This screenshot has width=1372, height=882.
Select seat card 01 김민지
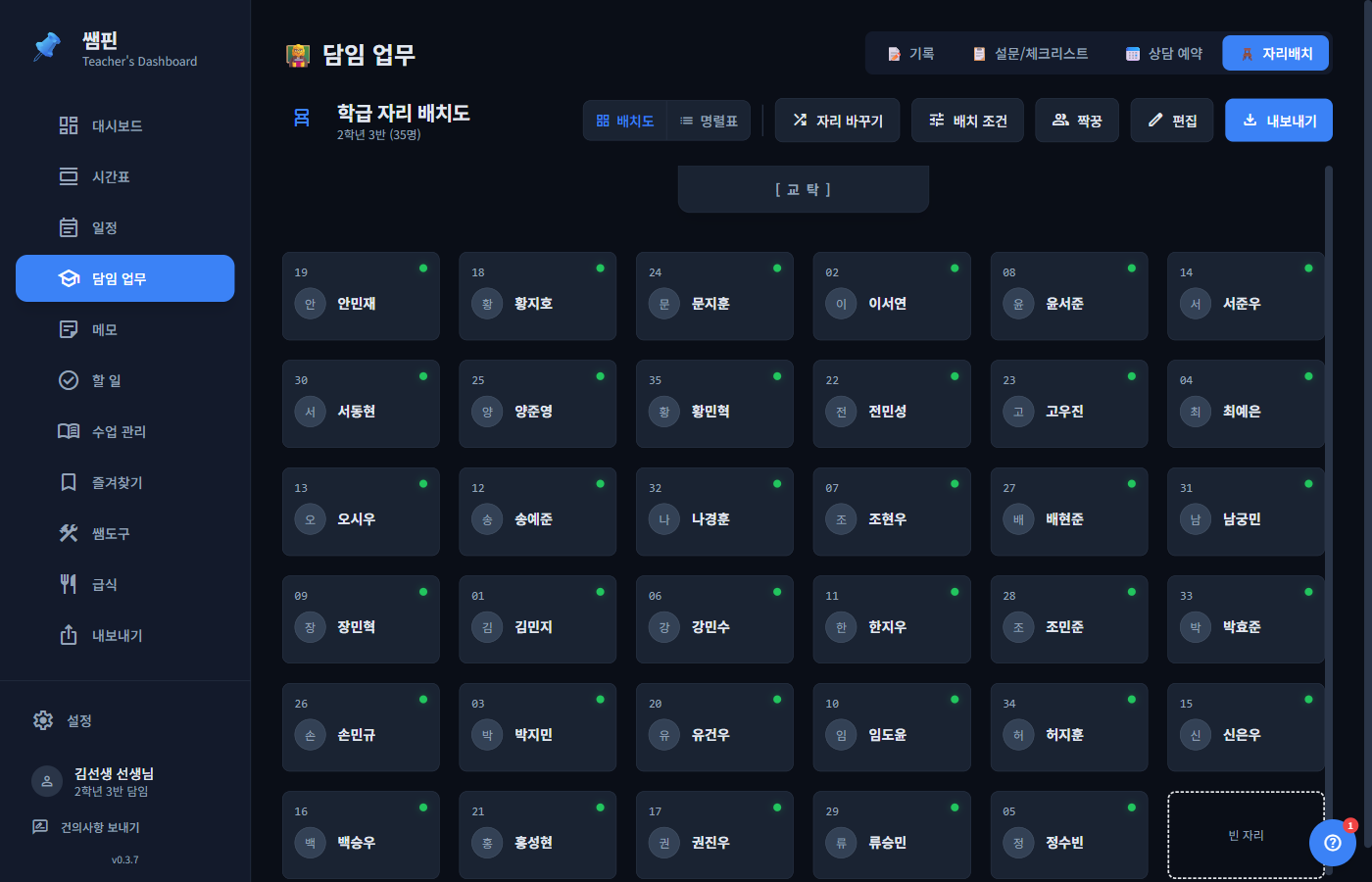point(538,619)
